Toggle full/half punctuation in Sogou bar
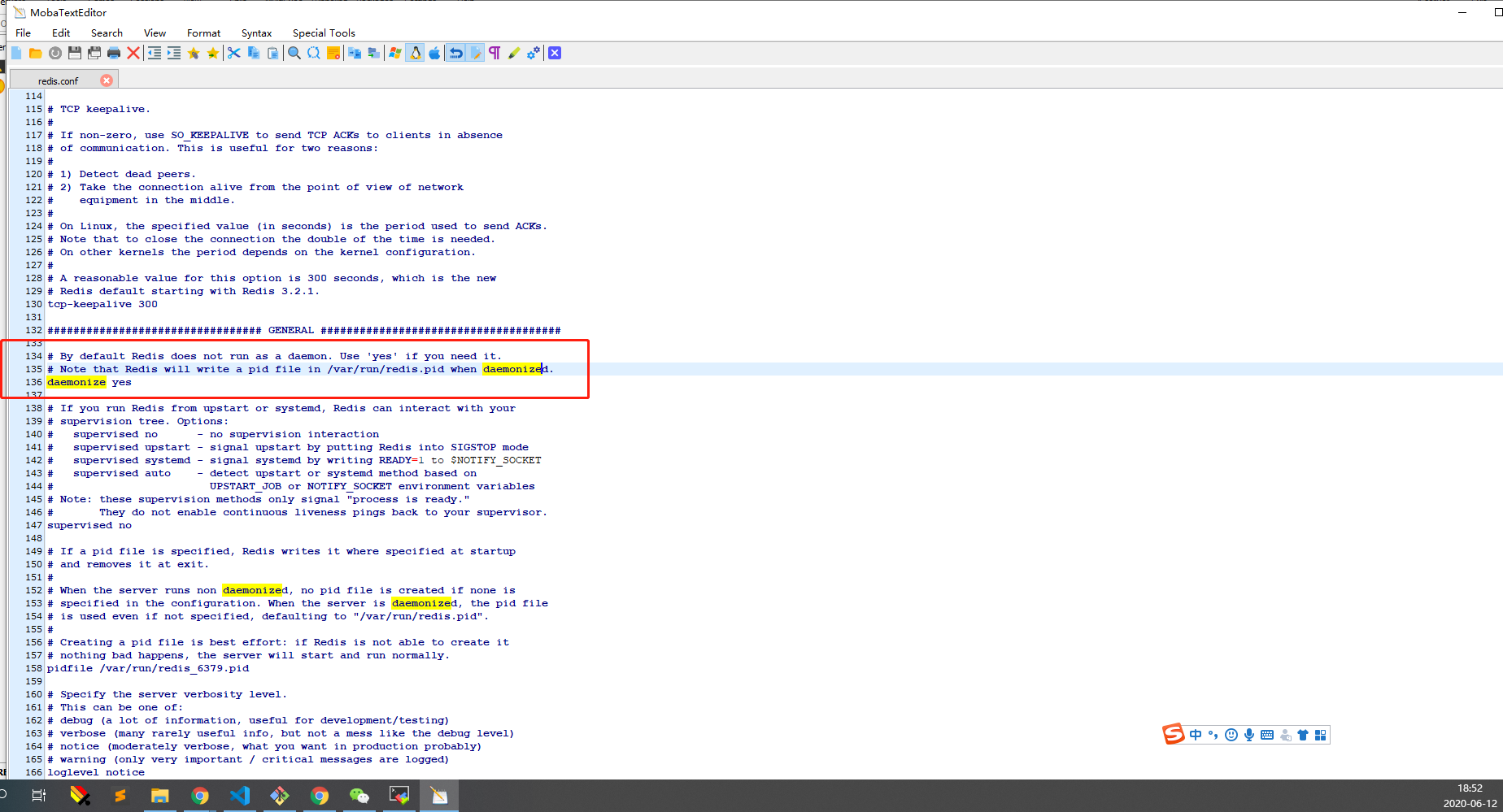The height and width of the screenshot is (812, 1503). point(1213,735)
